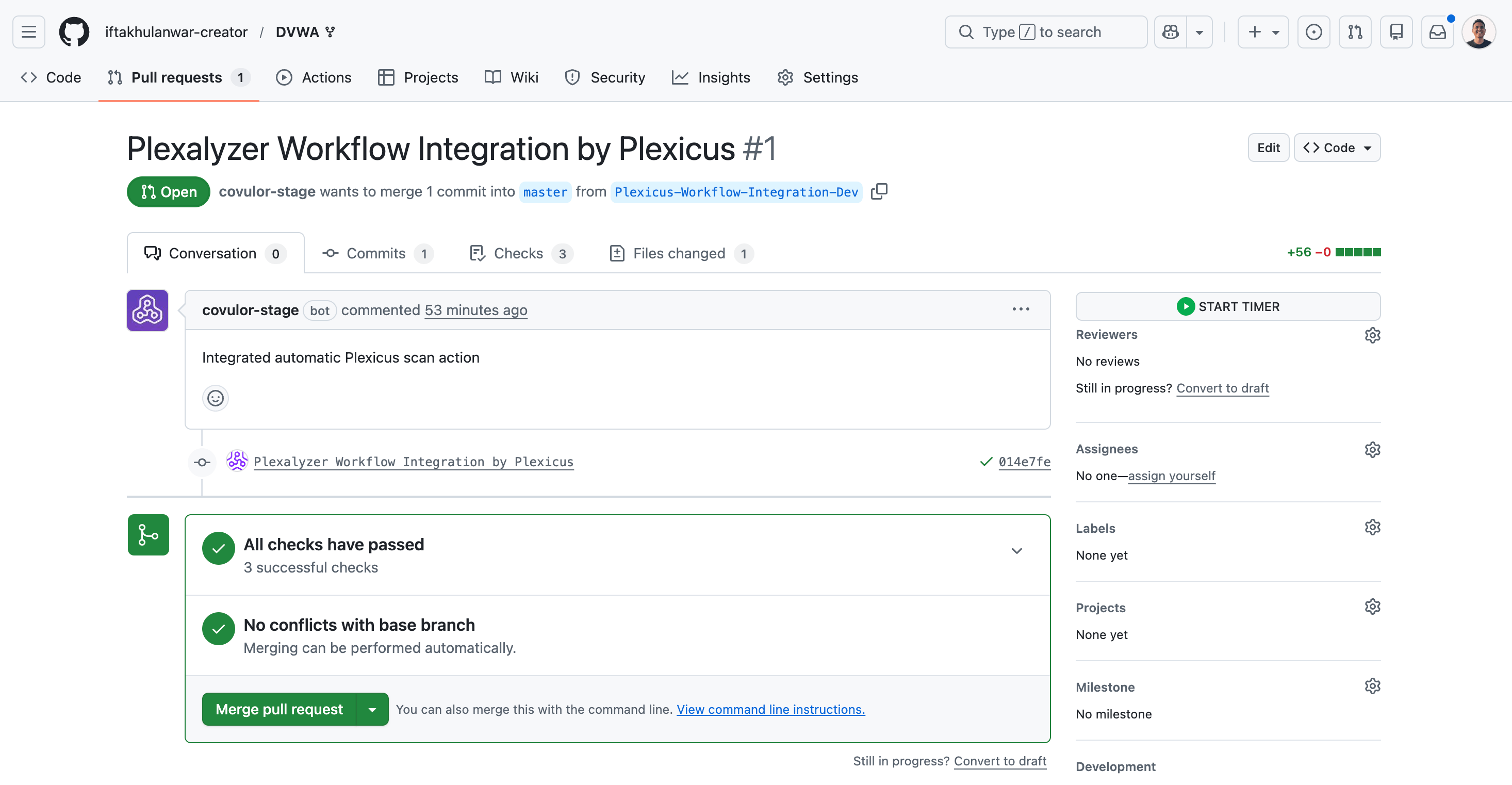Open commit 014e7fe link
This screenshot has height=785, width=1512.
click(1024, 462)
